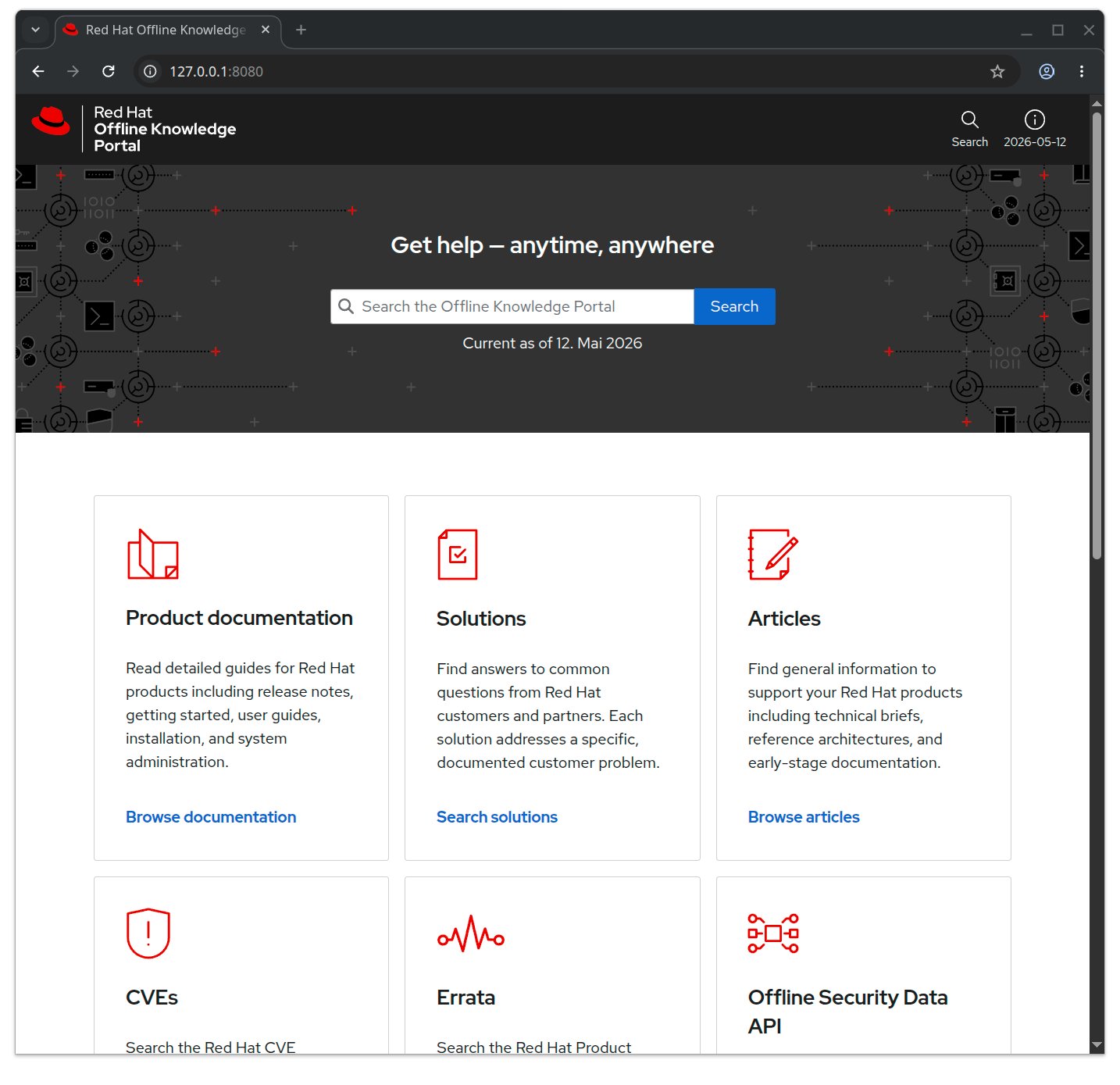Maximize the browser window
Viewport: 1120px width, 1085px height.
[x=1058, y=30]
